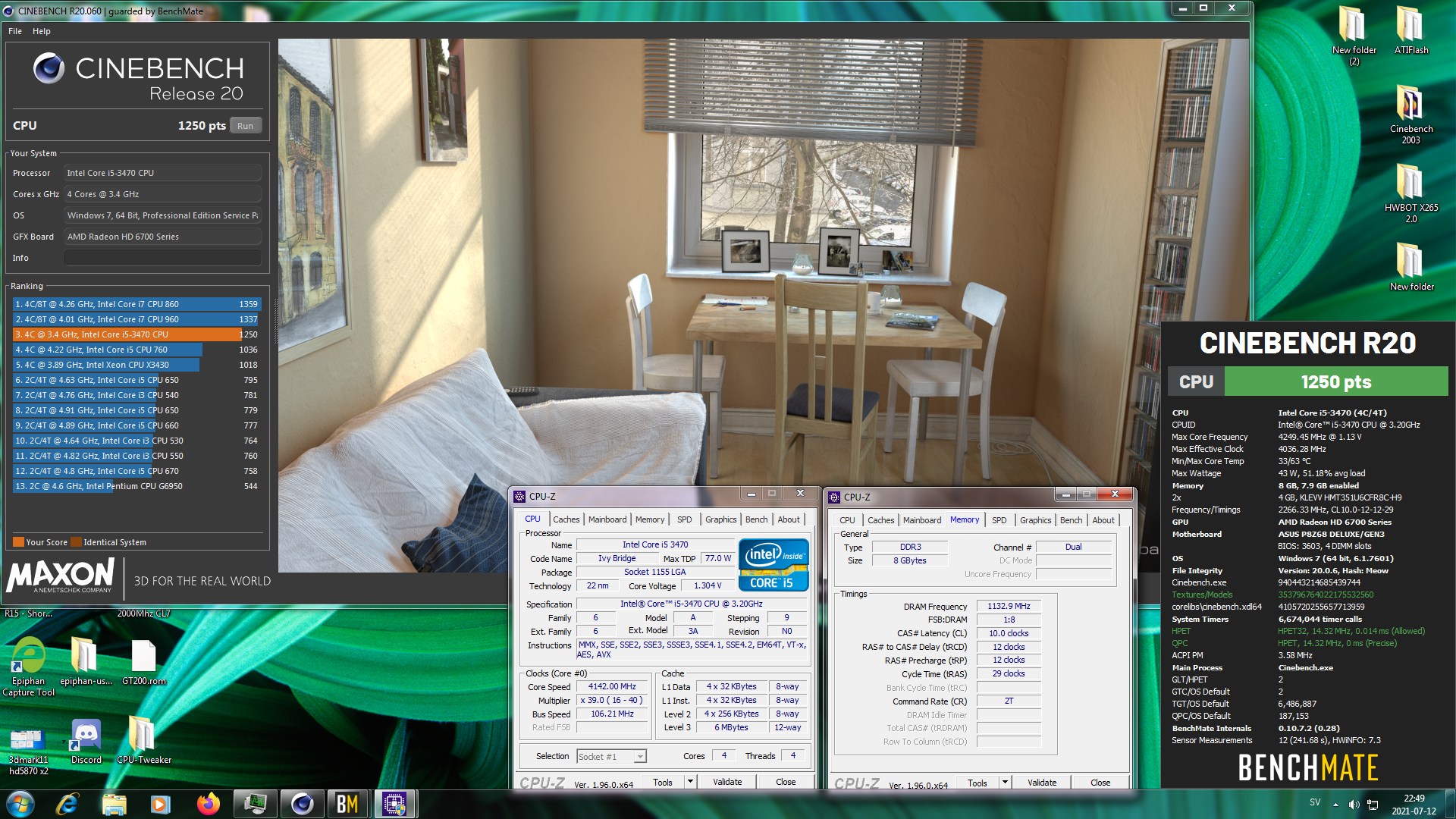This screenshot has width=1456, height=819.
Task: Launch Discord desktop shortcut
Action: pos(86,742)
